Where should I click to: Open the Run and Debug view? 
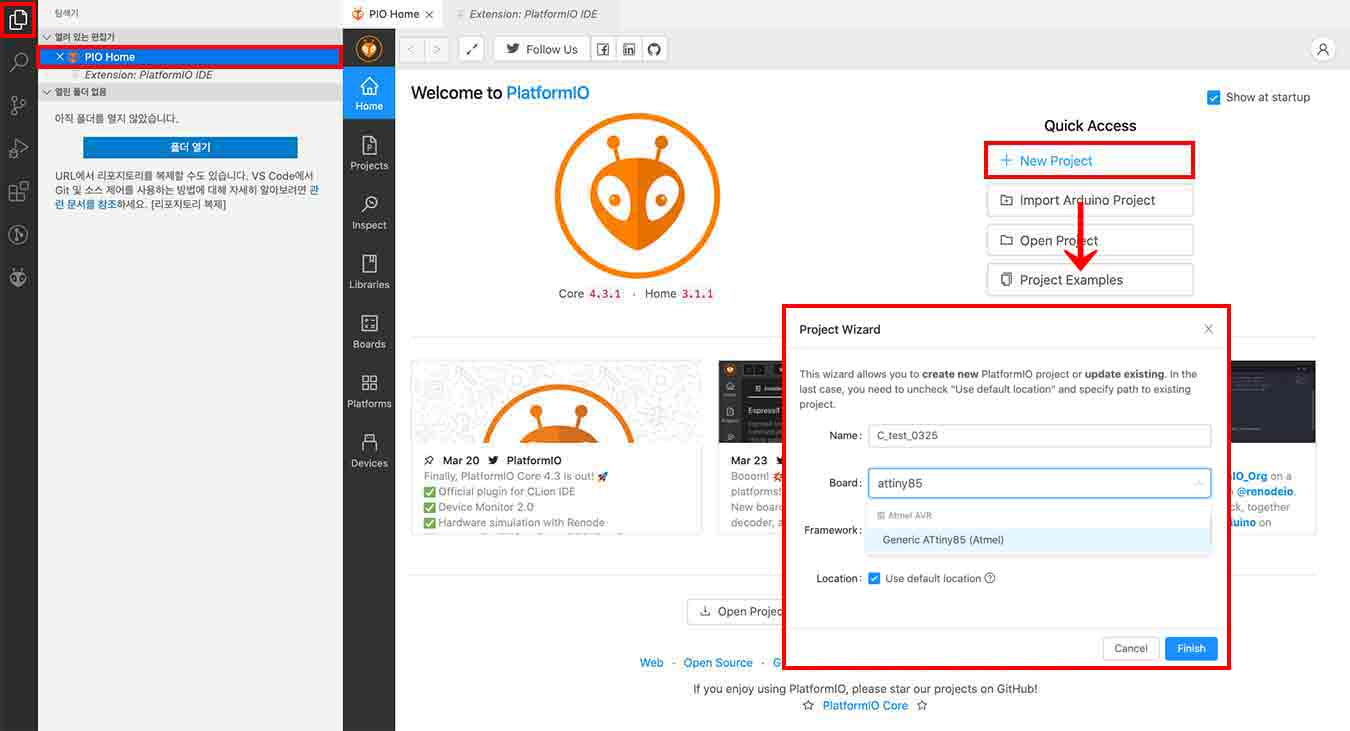coord(18,148)
